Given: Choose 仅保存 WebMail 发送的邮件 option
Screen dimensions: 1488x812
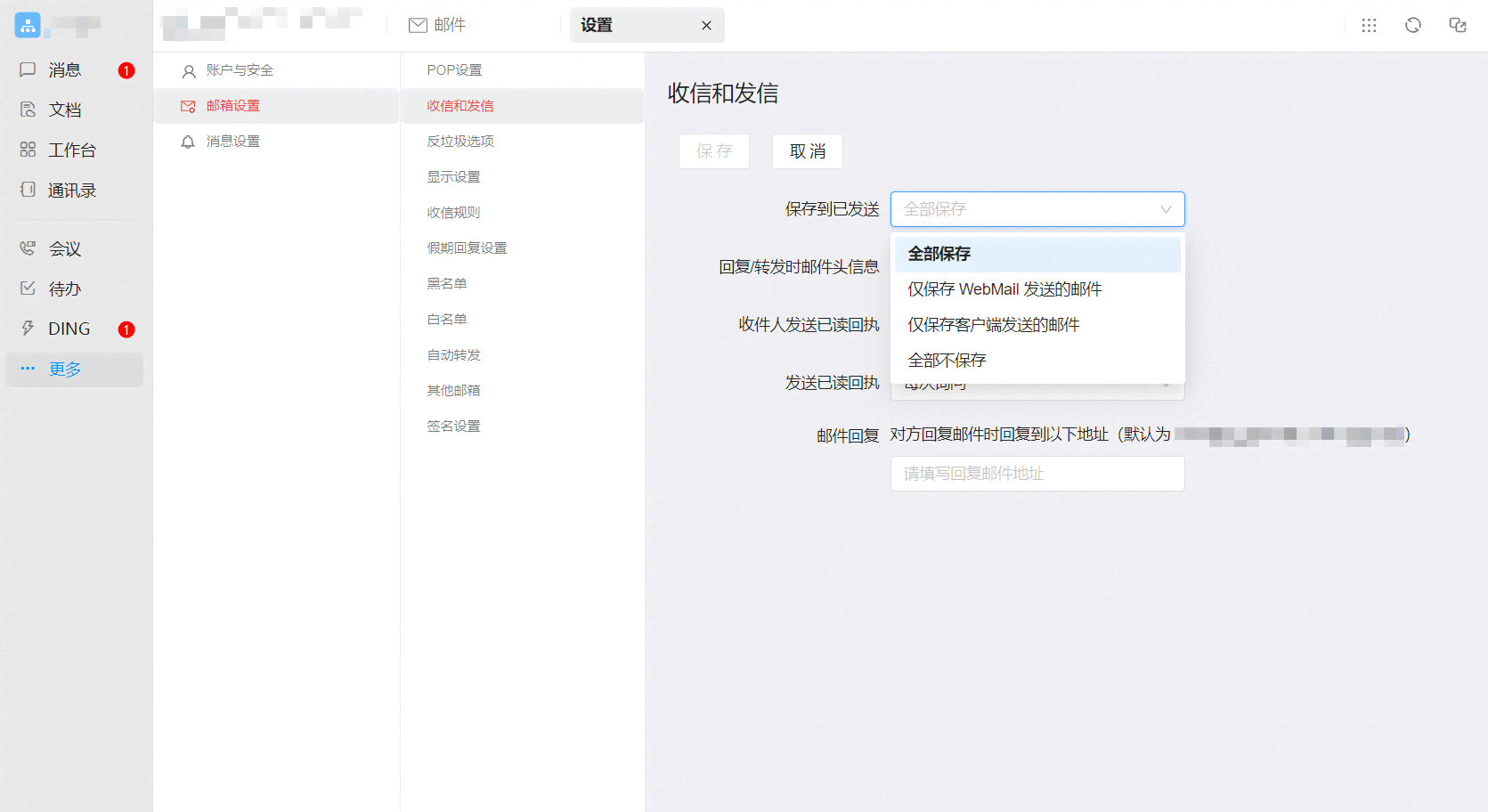Looking at the screenshot, I should [x=1037, y=289].
